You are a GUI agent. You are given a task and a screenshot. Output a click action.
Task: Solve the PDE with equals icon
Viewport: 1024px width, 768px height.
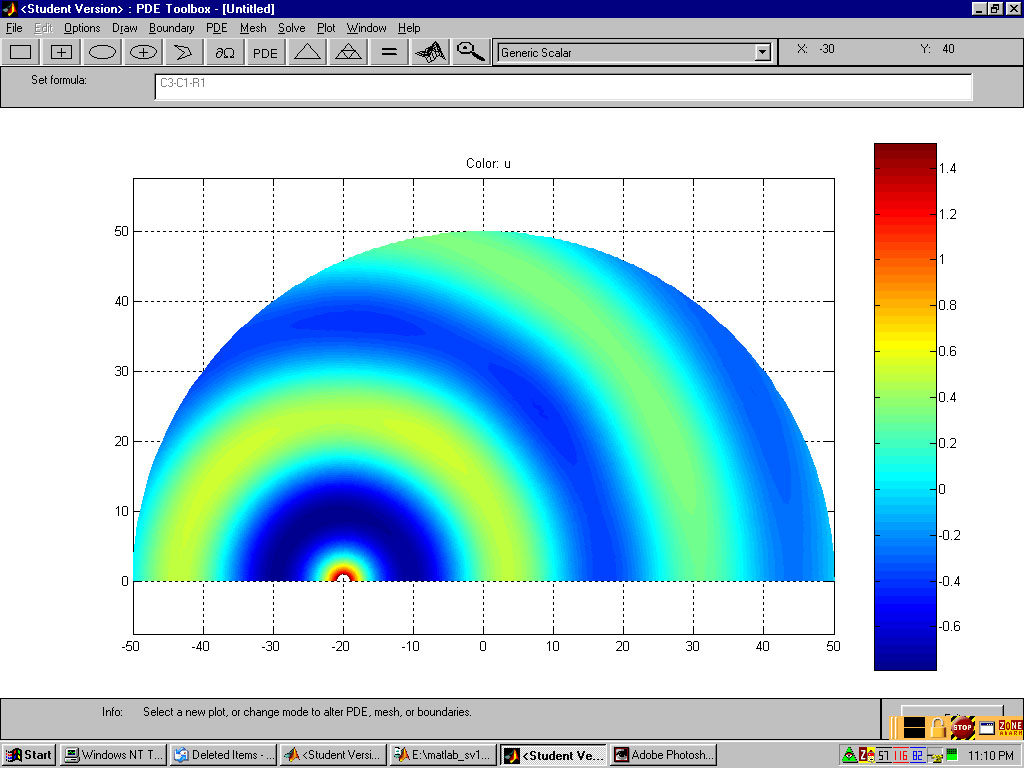(389, 52)
